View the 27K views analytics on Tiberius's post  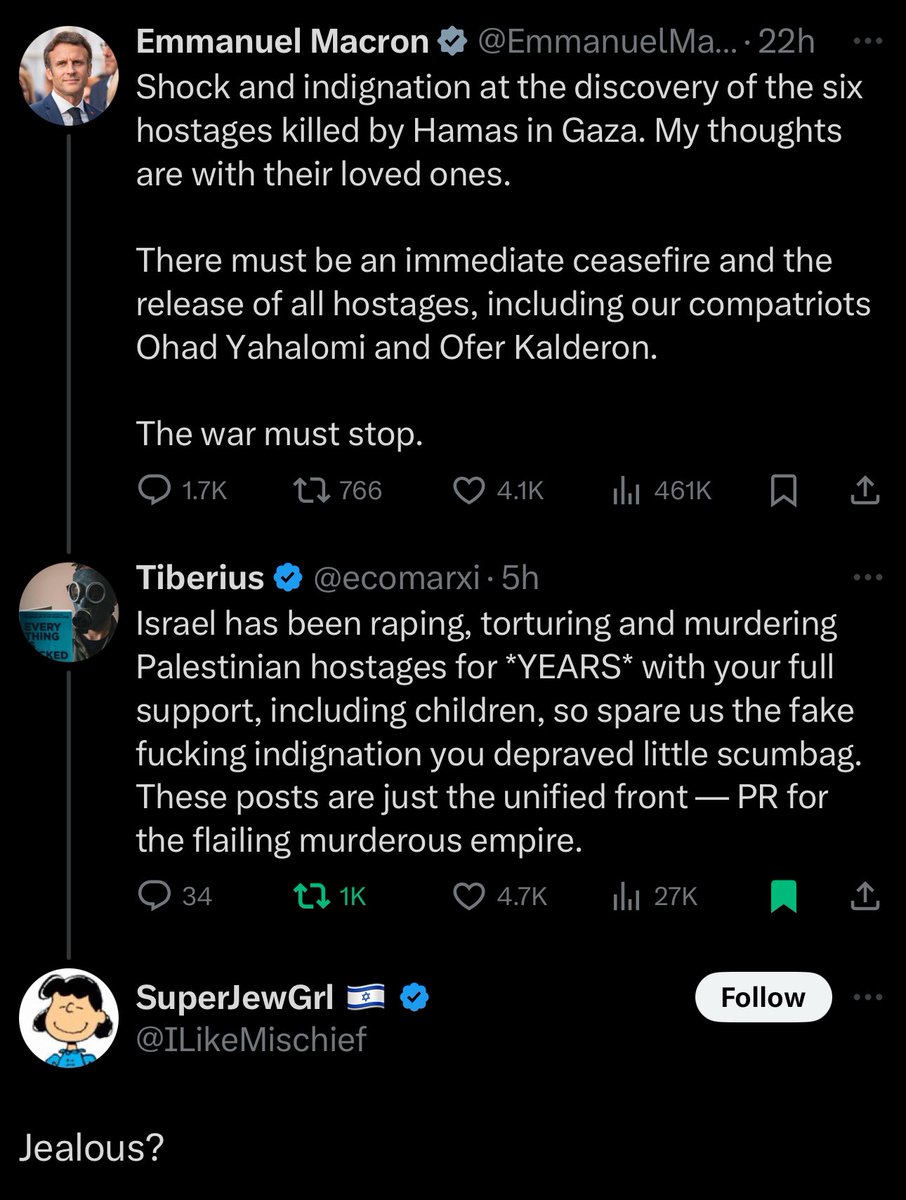click(x=625, y=896)
